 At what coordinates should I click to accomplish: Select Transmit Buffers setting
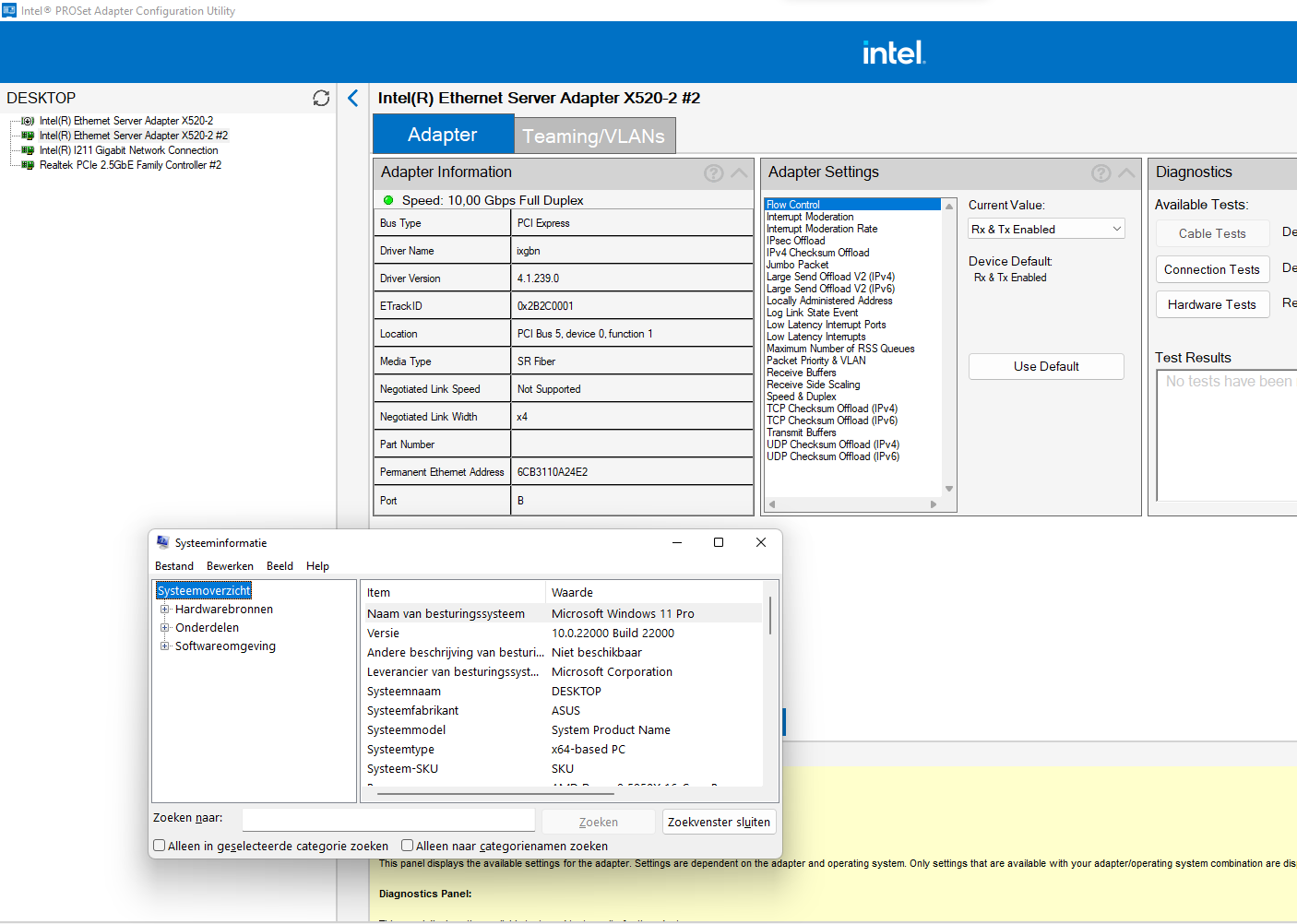(801, 432)
